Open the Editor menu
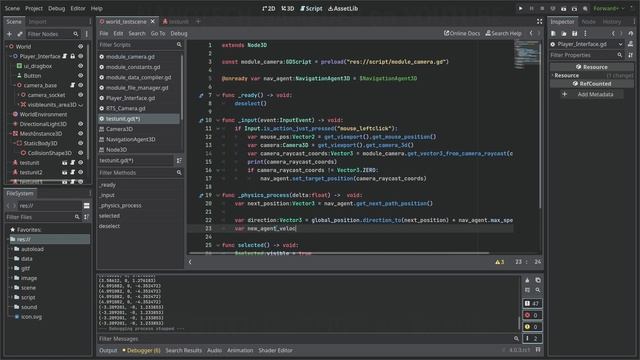 point(78,8)
